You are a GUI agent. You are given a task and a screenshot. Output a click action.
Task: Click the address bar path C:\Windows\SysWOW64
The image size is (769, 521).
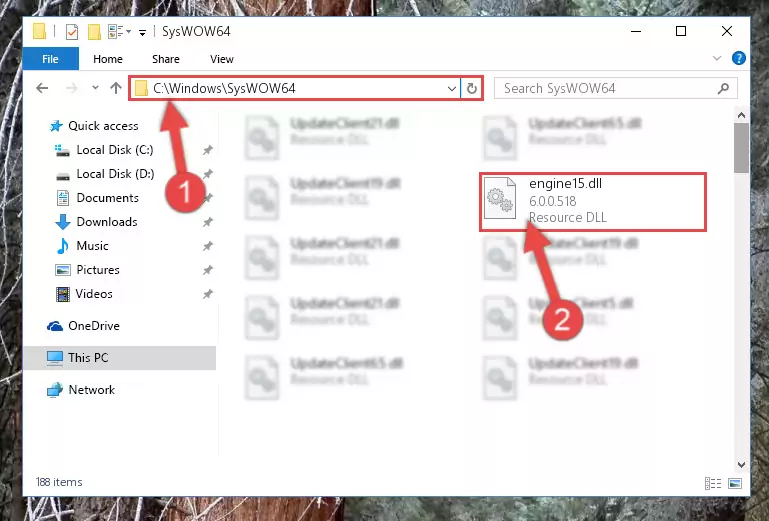tap(224, 88)
